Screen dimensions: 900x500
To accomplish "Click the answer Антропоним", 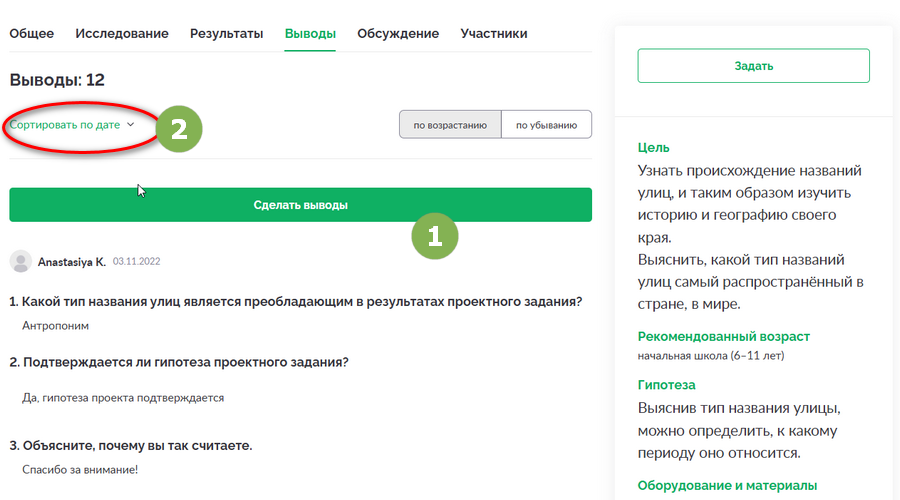I will (x=55, y=325).
